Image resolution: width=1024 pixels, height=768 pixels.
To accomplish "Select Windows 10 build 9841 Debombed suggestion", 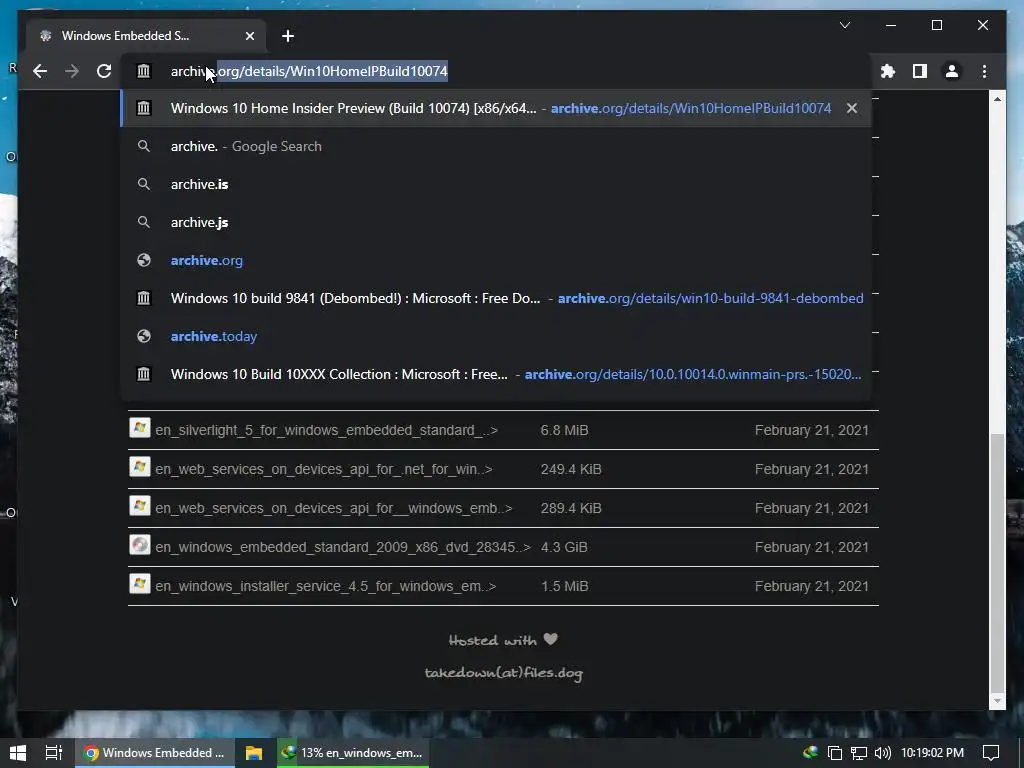I will click(x=496, y=298).
